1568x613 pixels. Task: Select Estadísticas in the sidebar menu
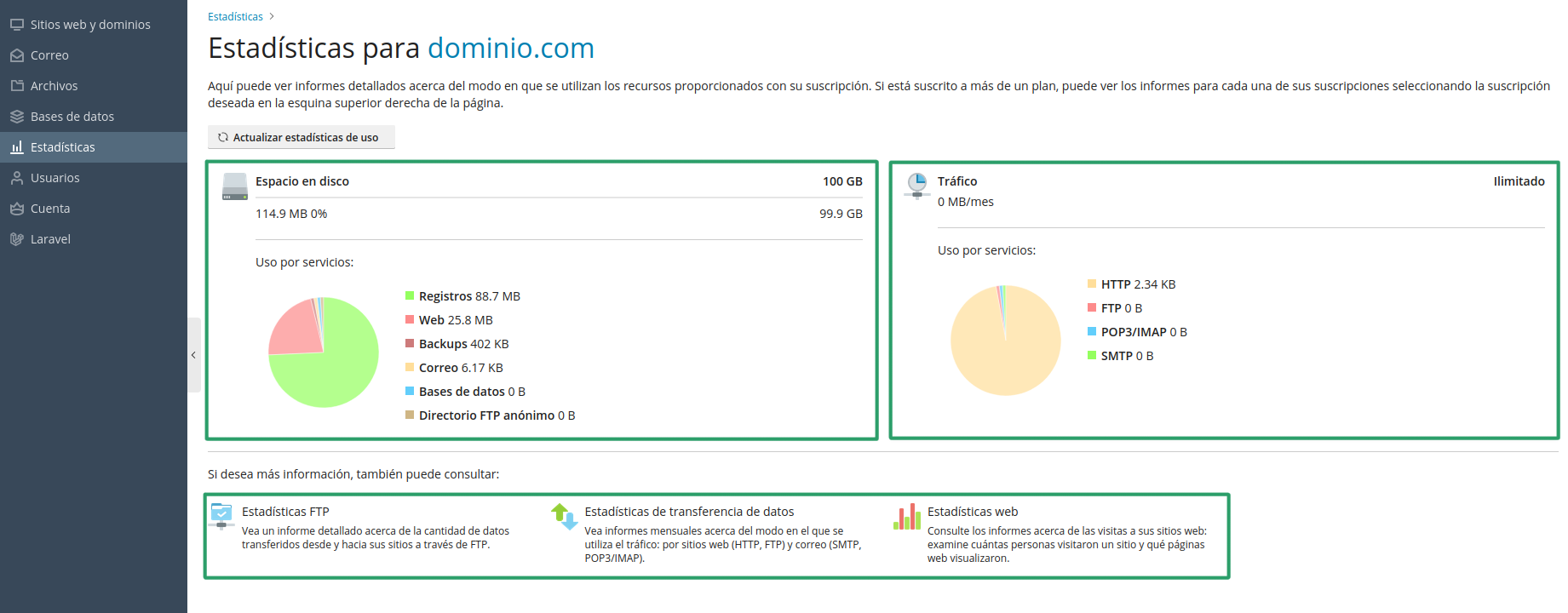[x=94, y=147]
